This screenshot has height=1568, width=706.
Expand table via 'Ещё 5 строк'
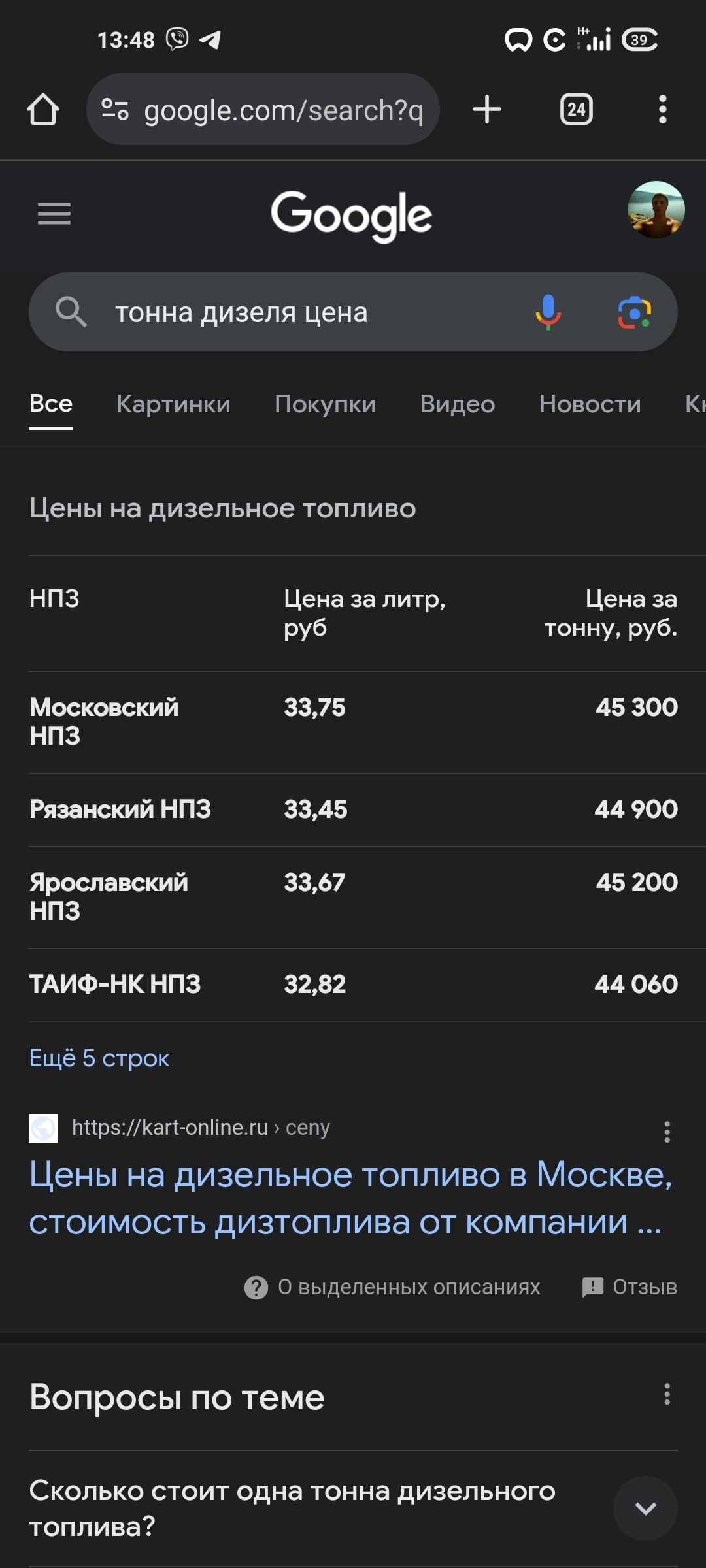99,1058
